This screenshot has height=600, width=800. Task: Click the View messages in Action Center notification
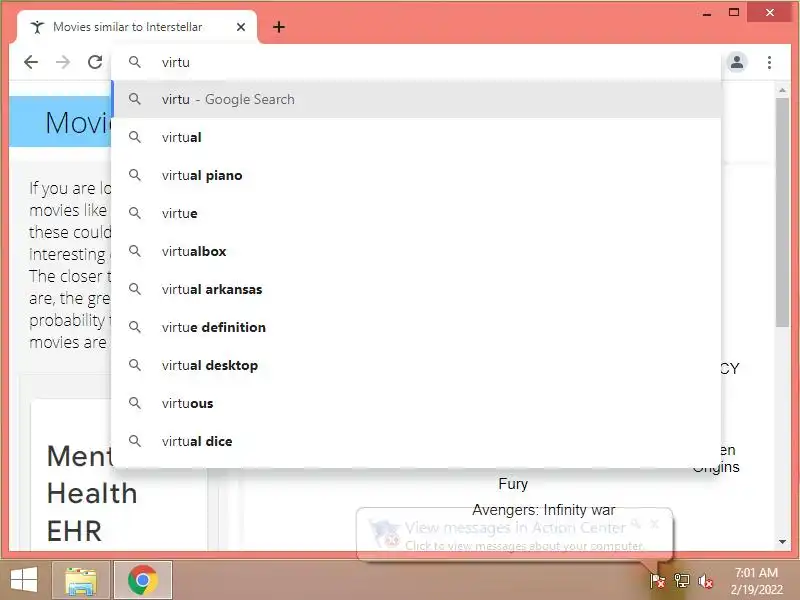(x=514, y=535)
